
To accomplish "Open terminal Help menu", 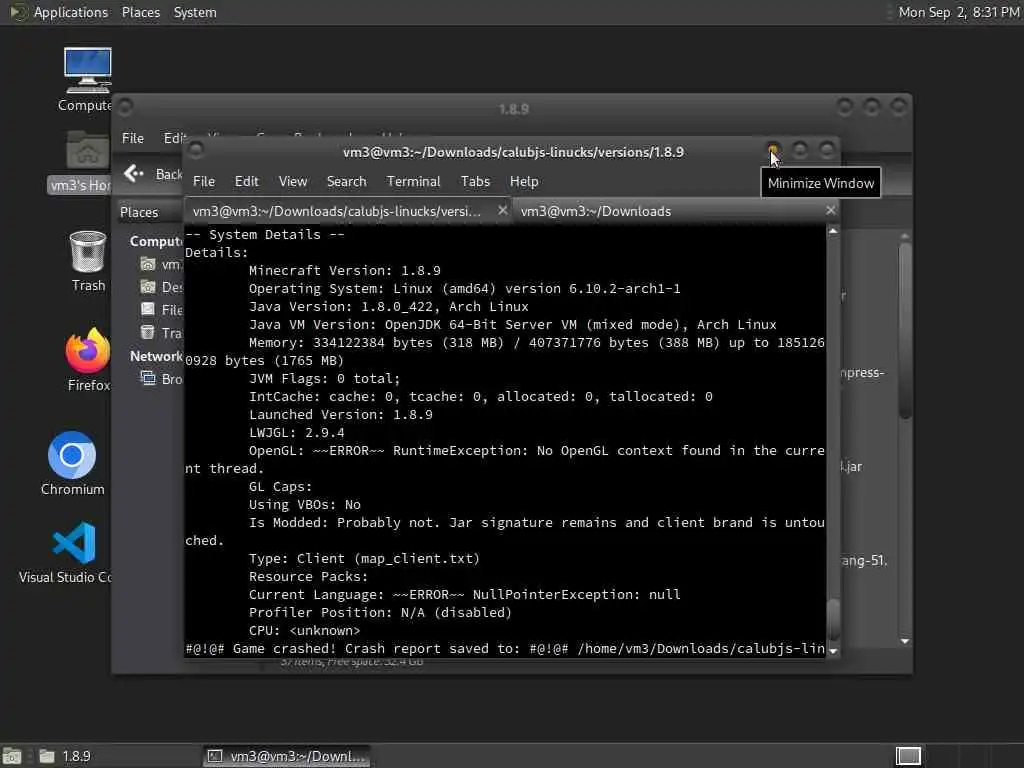I will [x=524, y=182].
